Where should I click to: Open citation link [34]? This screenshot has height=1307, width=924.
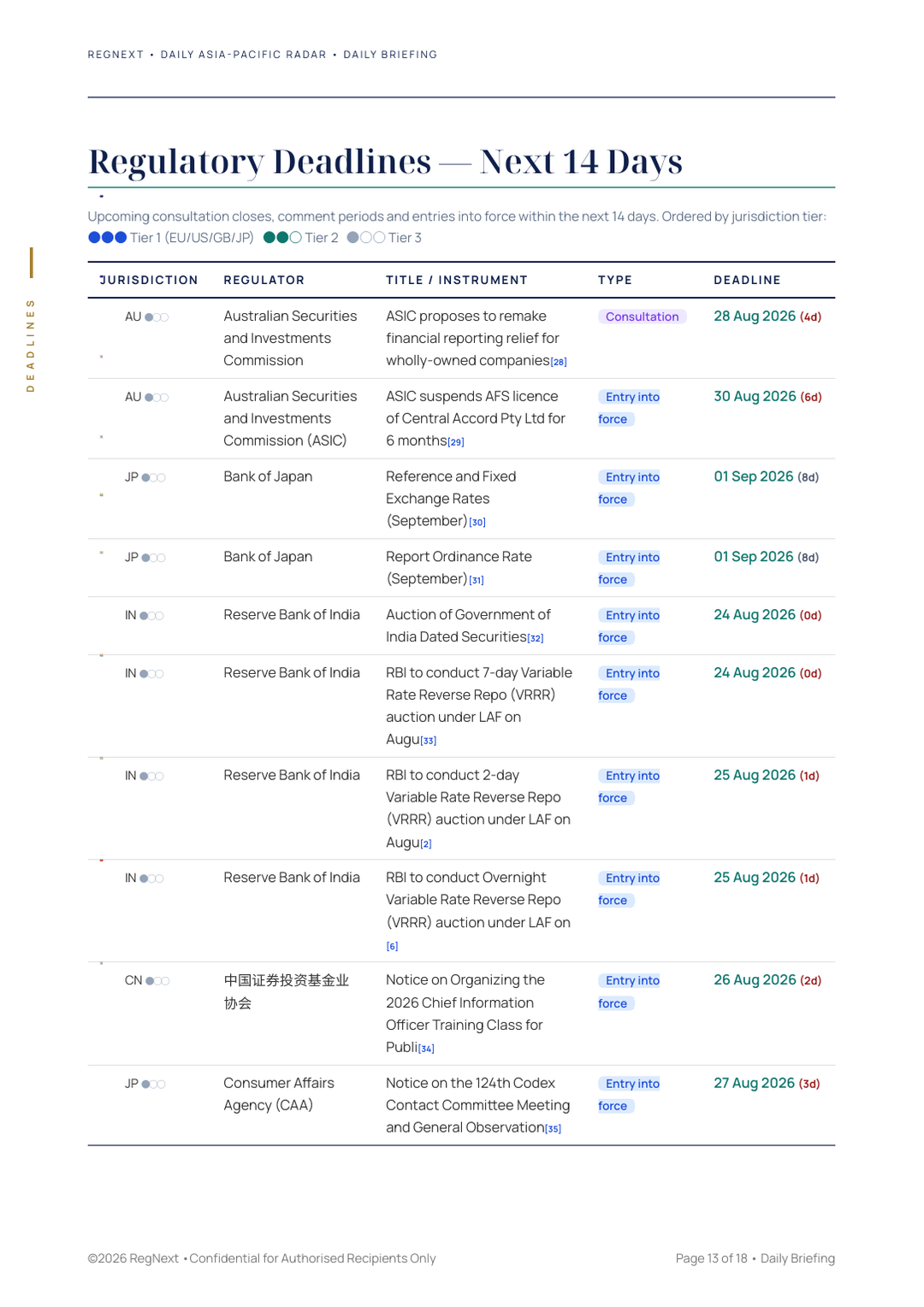[426, 1049]
